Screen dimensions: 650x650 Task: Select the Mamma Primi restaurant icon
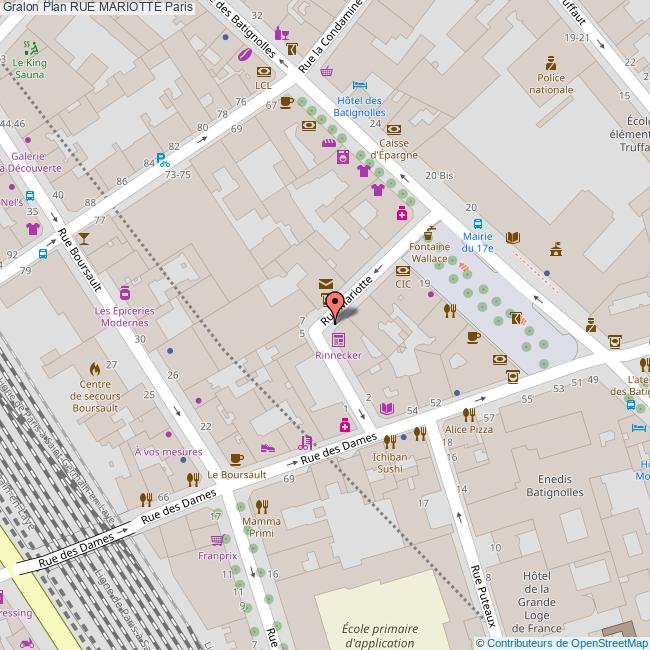[x=262, y=505]
